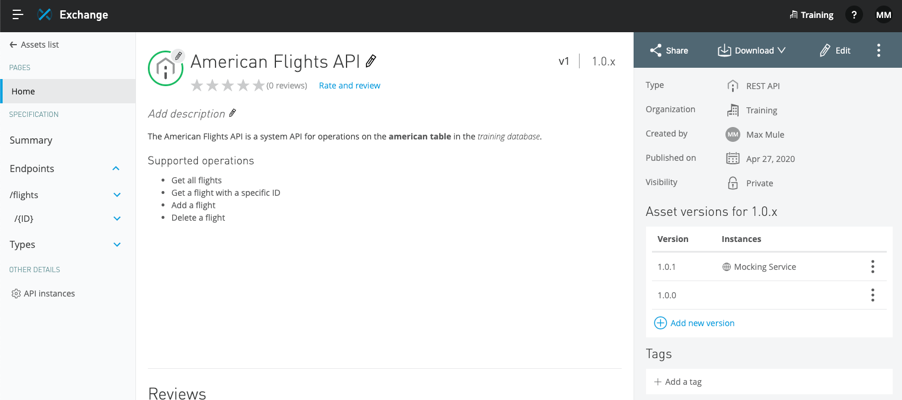Go back to Assets list
The width and height of the screenshot is (902, 400).
pos(34,45)
